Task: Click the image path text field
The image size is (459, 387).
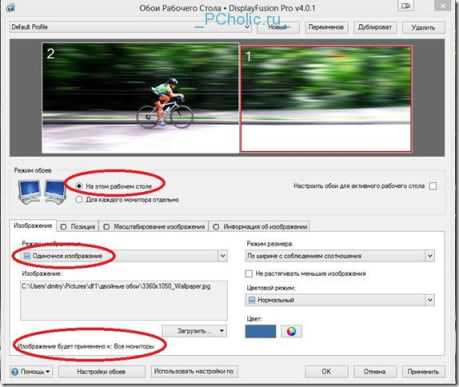Action: pos(124,300)
